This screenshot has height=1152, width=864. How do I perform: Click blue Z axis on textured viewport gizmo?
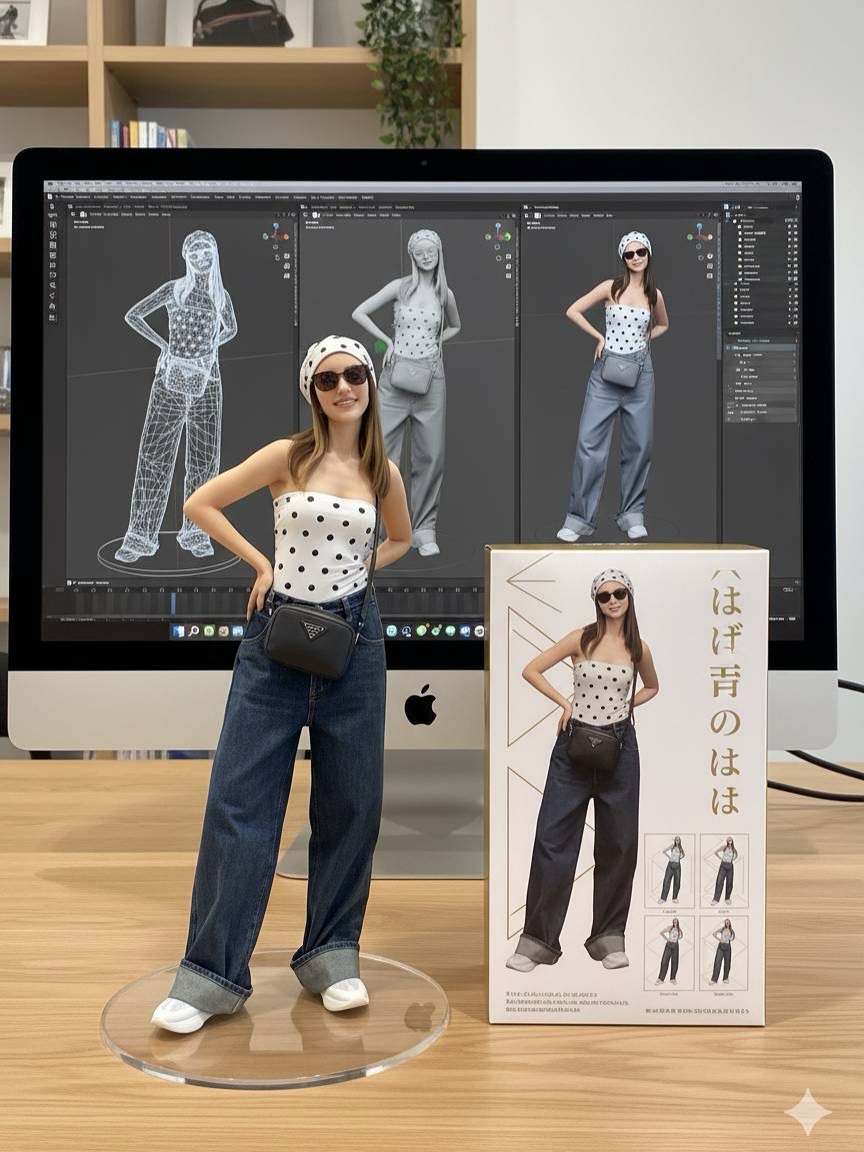[699, 226]
